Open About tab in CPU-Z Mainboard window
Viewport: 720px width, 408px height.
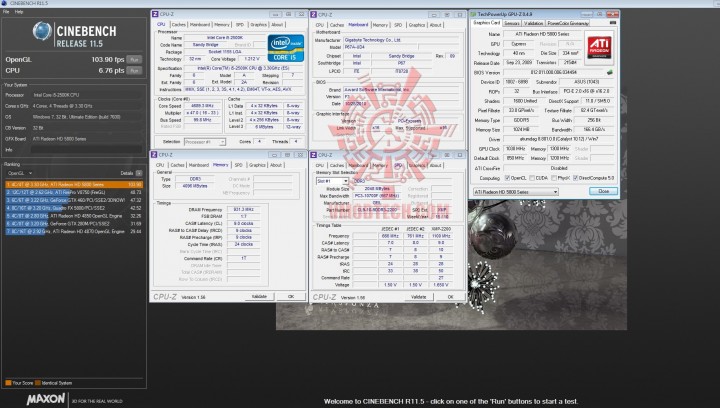tap(435, 25)
